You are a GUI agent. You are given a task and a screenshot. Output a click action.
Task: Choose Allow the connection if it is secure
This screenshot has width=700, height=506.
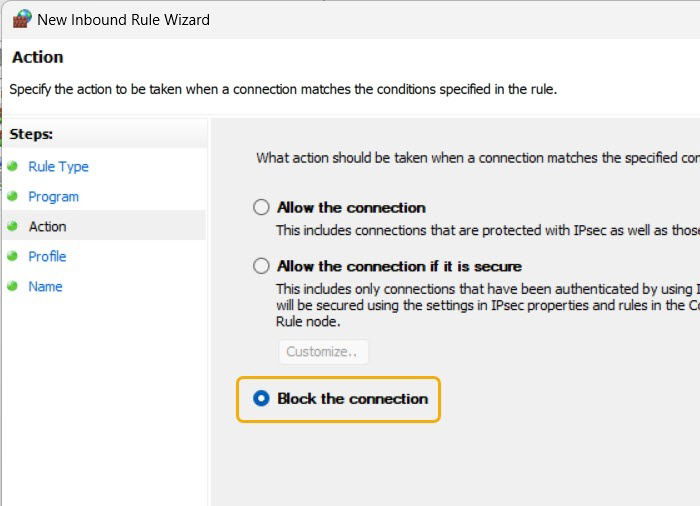261,266
